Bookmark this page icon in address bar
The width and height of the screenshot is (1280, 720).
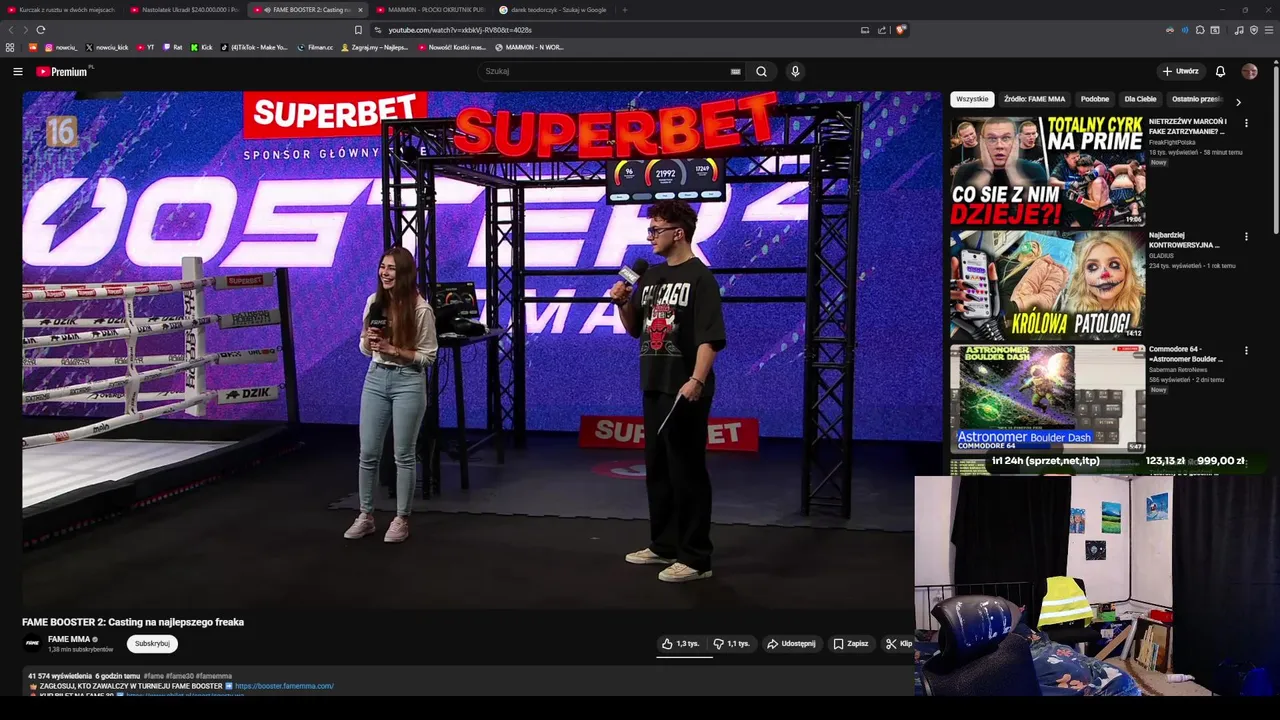pyautogui.click(x=358, y=30)
